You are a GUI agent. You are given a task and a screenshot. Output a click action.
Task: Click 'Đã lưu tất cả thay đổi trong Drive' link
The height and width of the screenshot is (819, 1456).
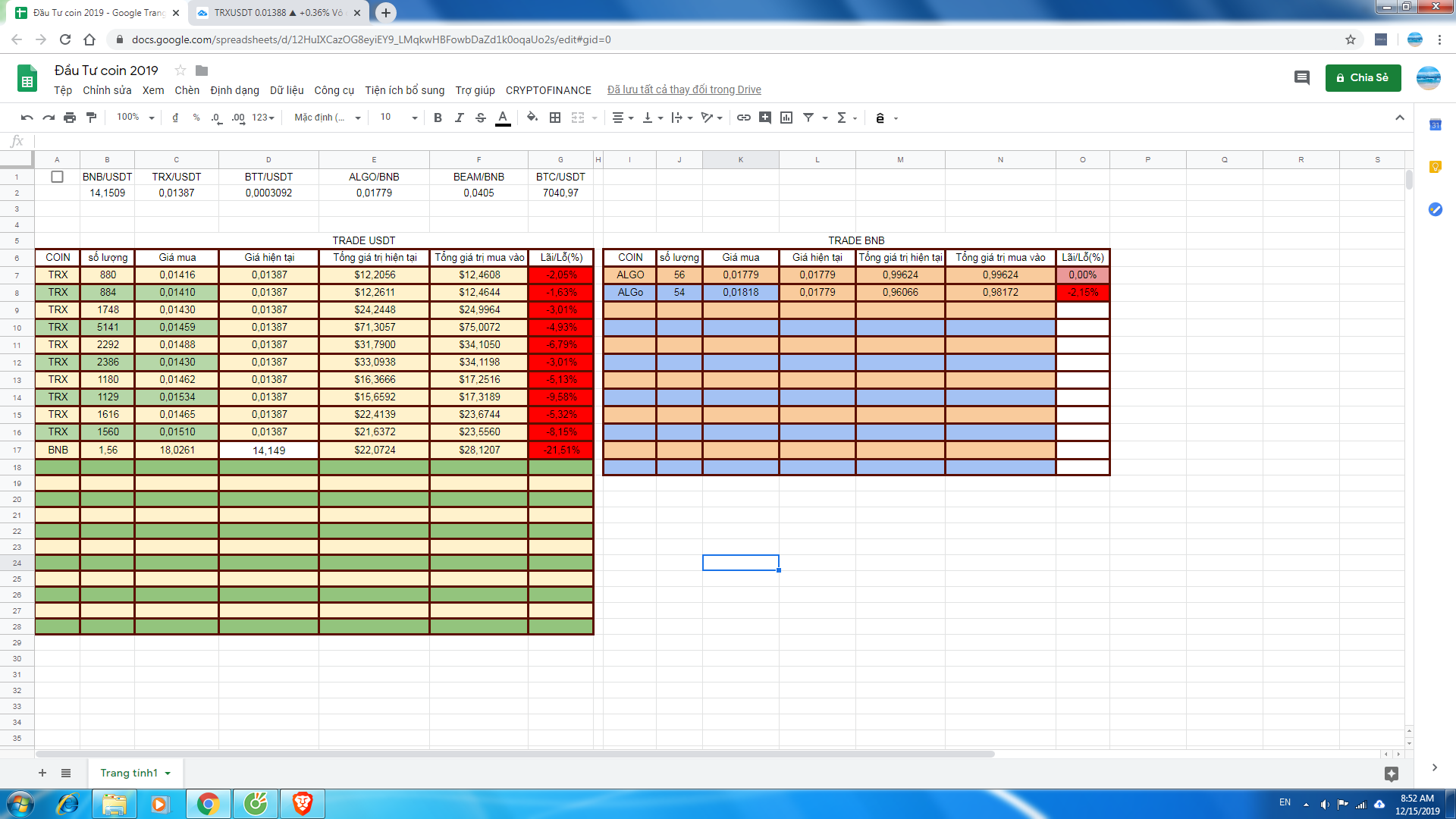(684, 89)
